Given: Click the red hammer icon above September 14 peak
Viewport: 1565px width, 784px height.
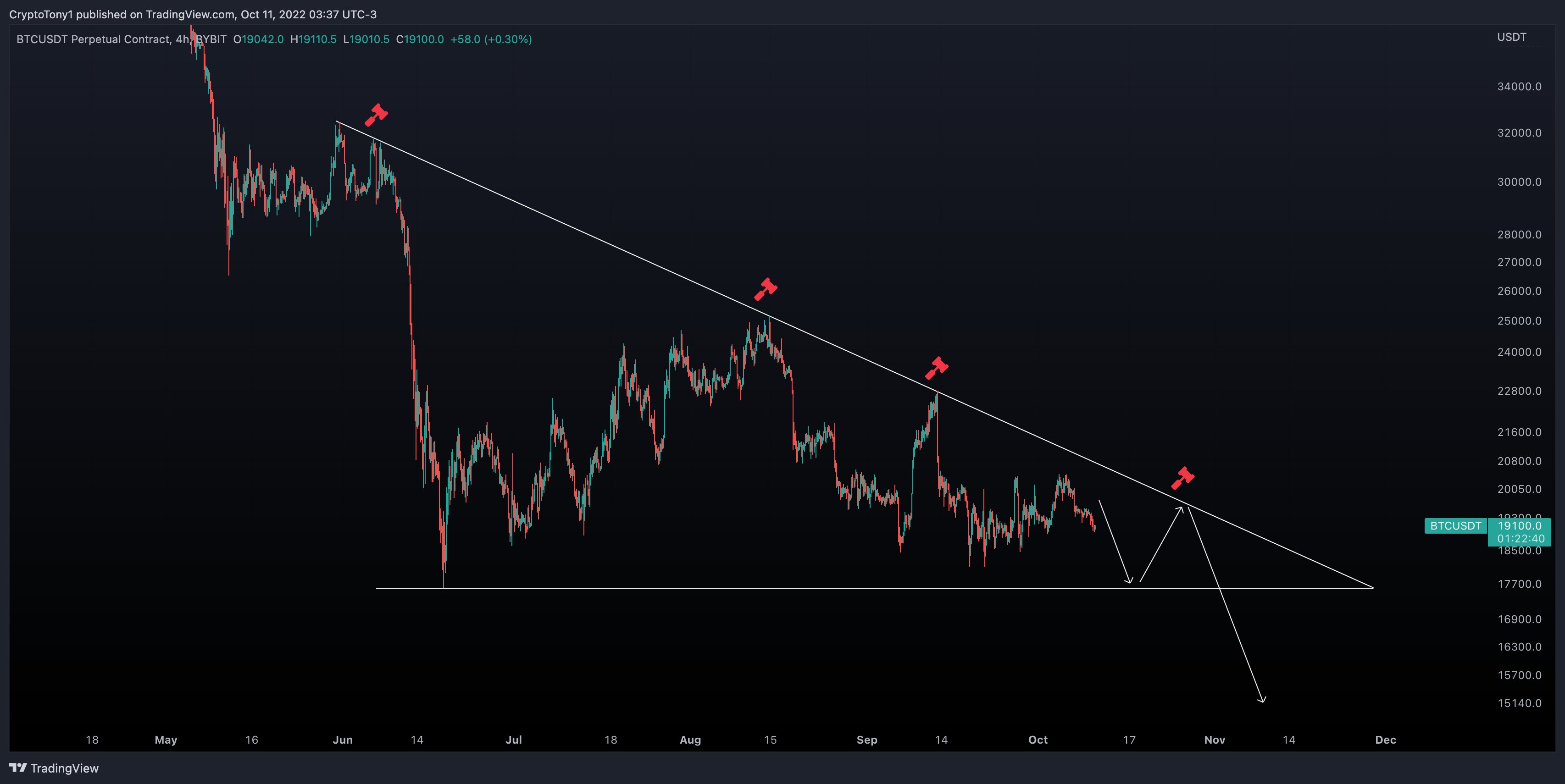Looking at the screenshot, I should 936,368.
